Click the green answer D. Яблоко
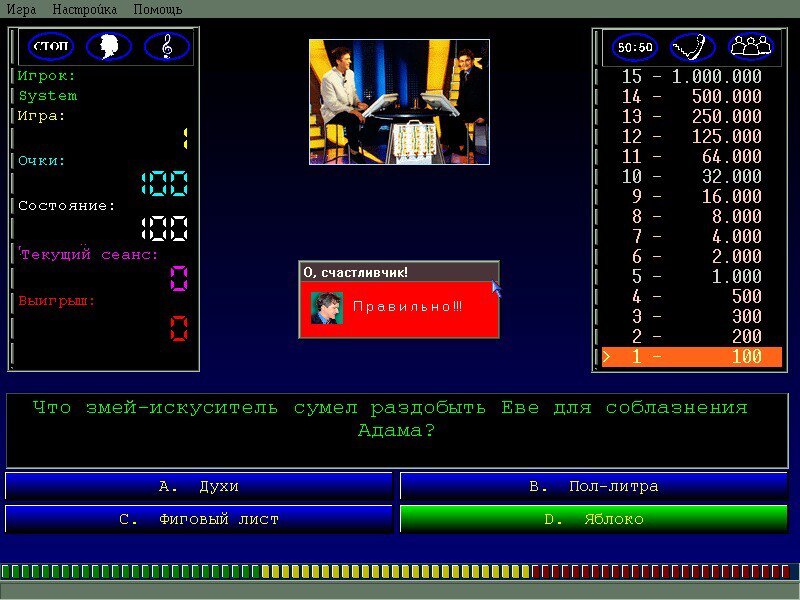 point(593,519)
